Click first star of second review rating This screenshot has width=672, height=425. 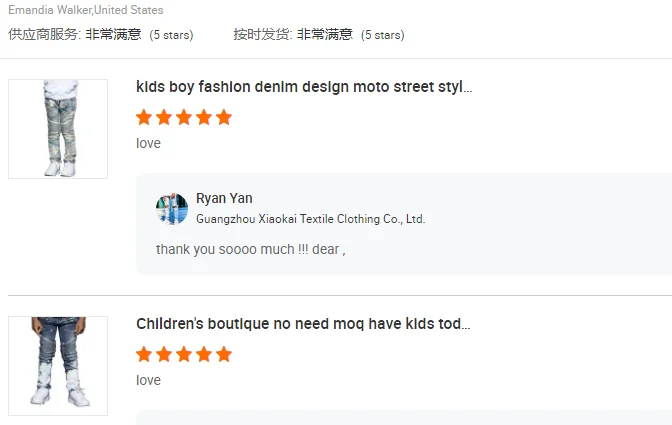[x=144, y=354]
